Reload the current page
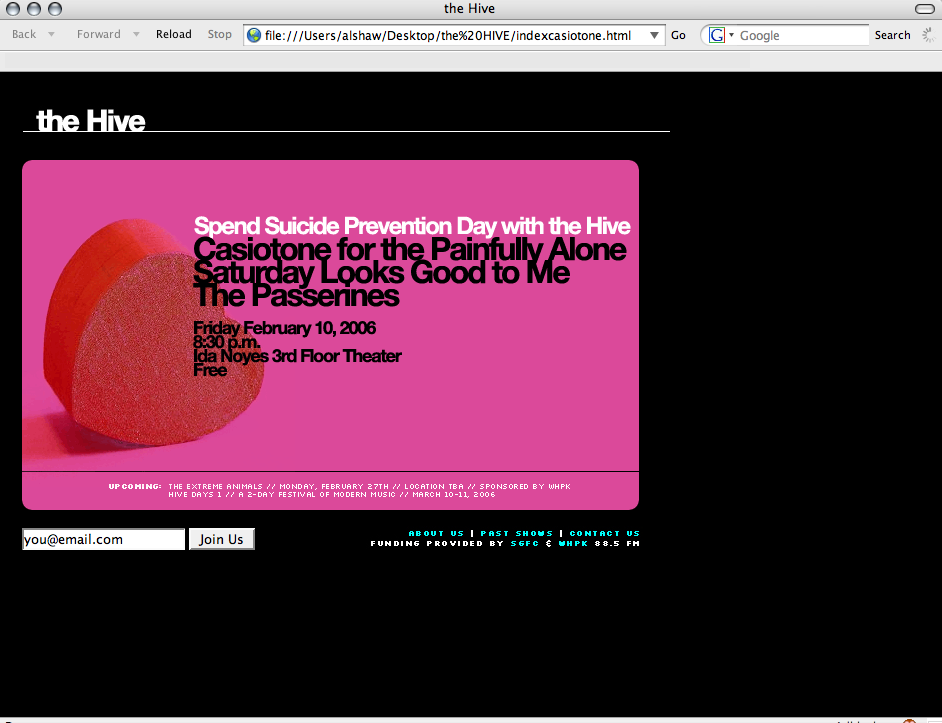 tap(174, 34)
